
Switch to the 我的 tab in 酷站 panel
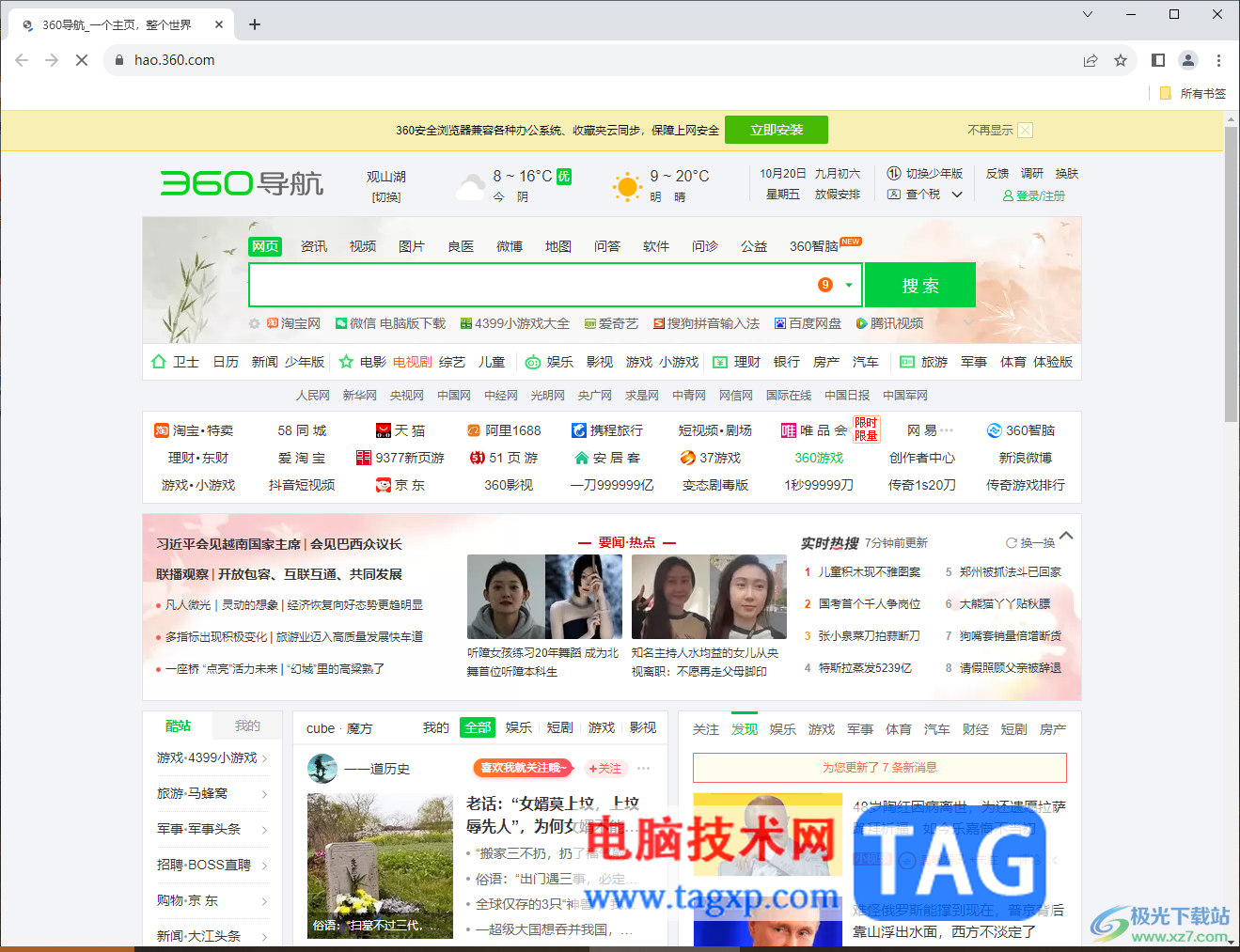pyautogui.click(x=246, y=725)
